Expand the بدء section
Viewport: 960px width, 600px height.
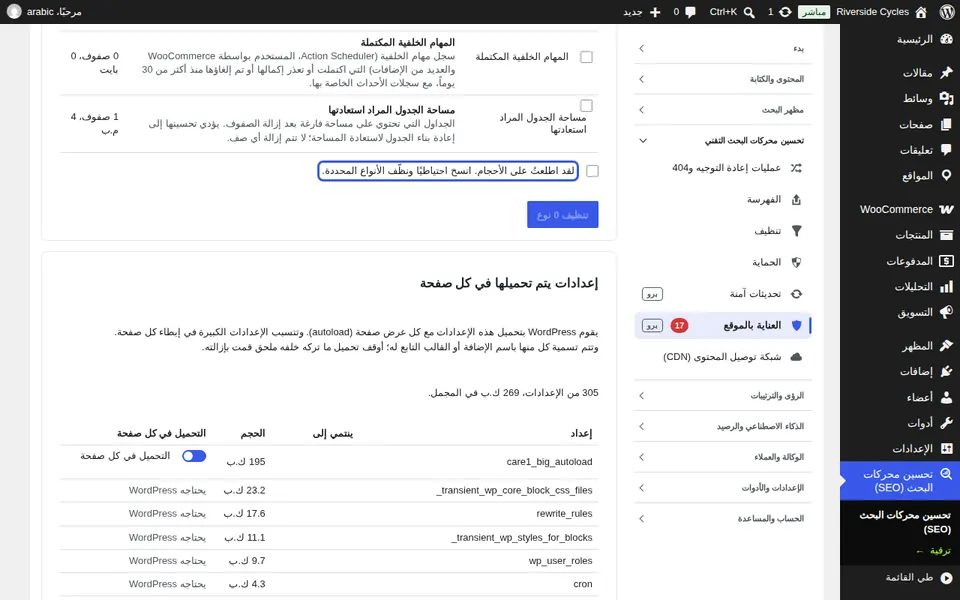click(x=723, y=48)
